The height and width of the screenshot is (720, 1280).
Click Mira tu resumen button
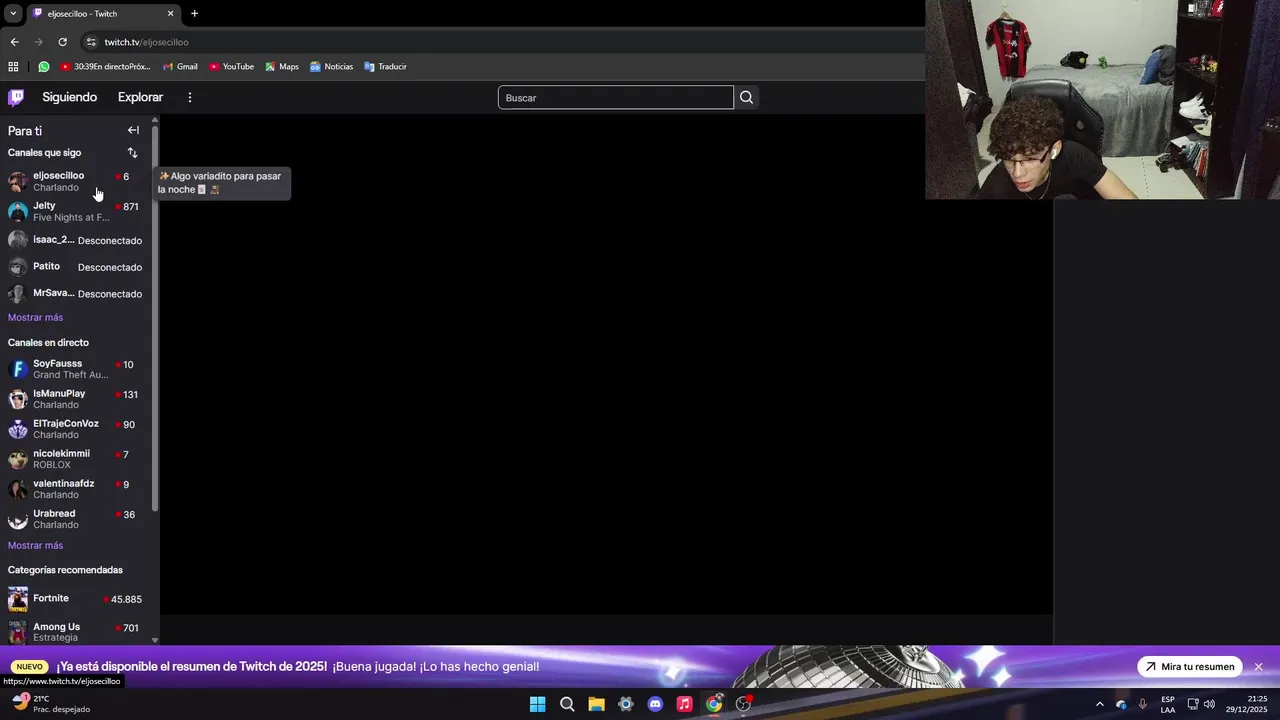[1190, 667]
